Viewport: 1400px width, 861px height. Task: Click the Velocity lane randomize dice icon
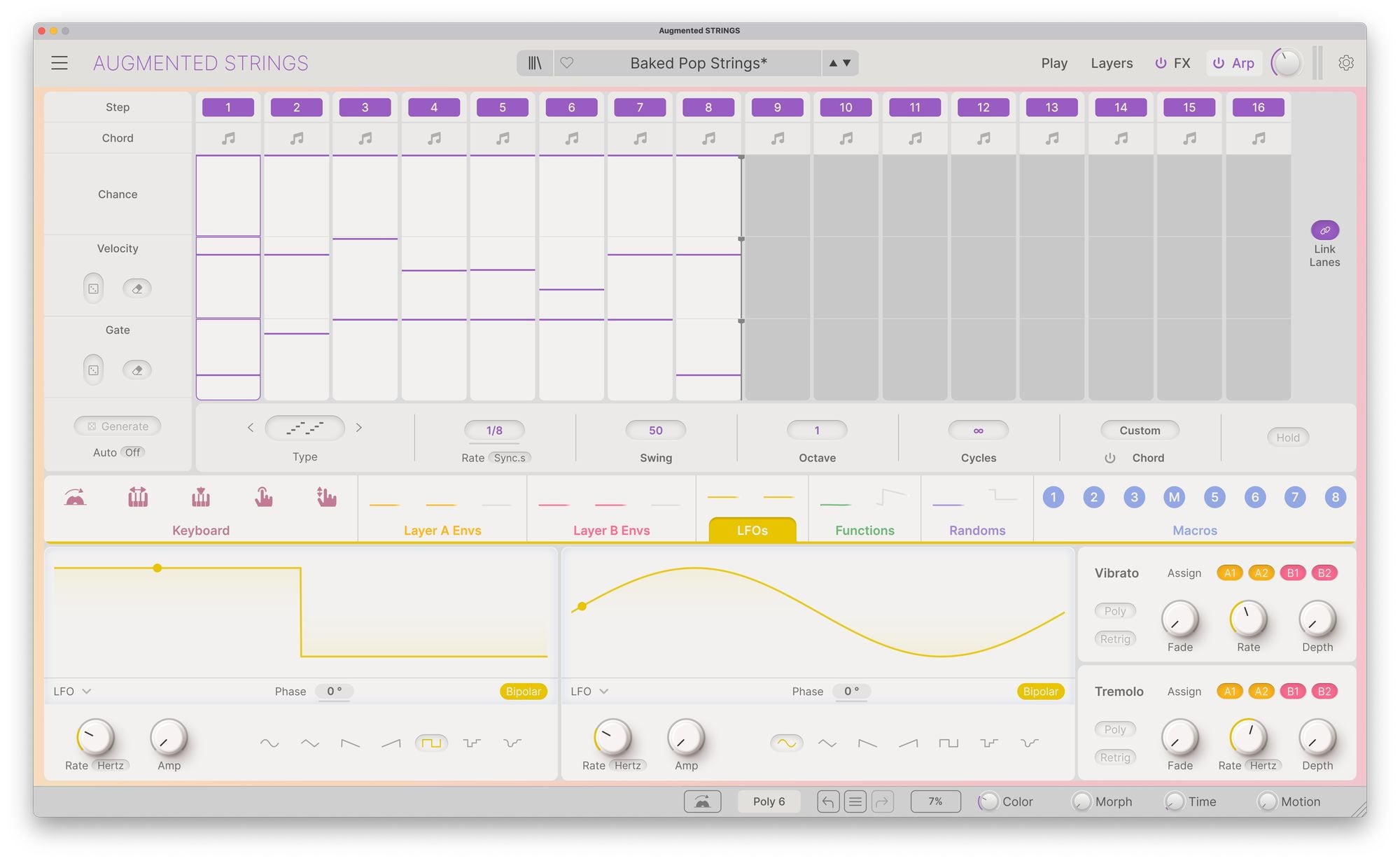point(93,288)
